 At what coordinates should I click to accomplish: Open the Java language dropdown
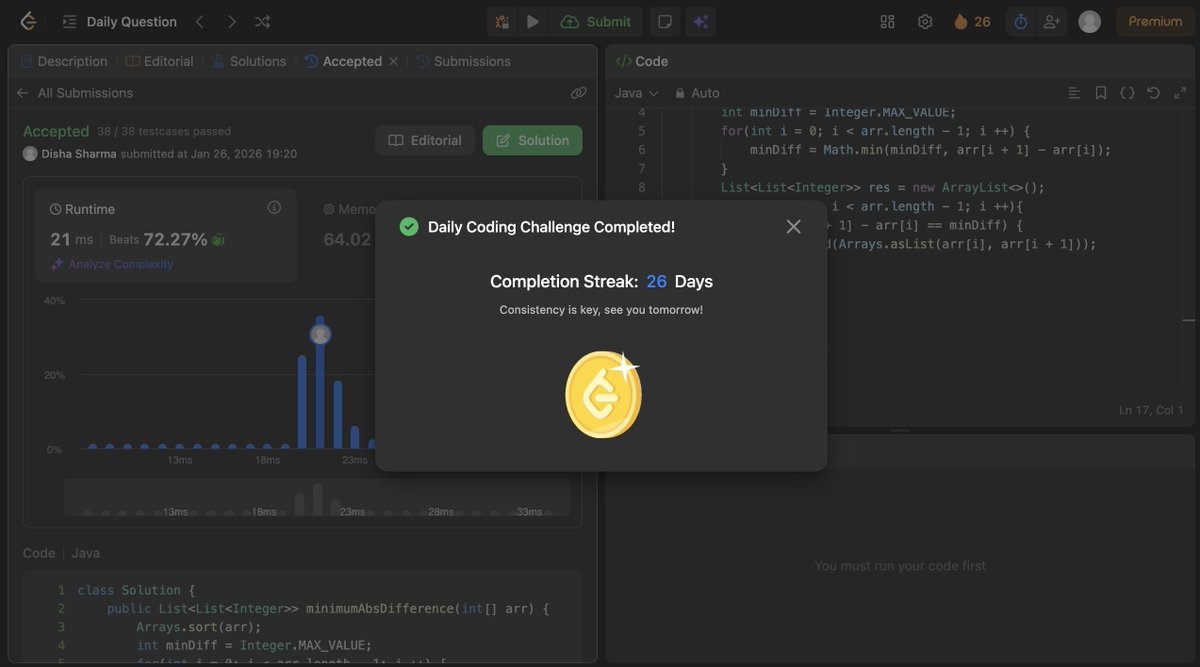(x=636, y=93)
